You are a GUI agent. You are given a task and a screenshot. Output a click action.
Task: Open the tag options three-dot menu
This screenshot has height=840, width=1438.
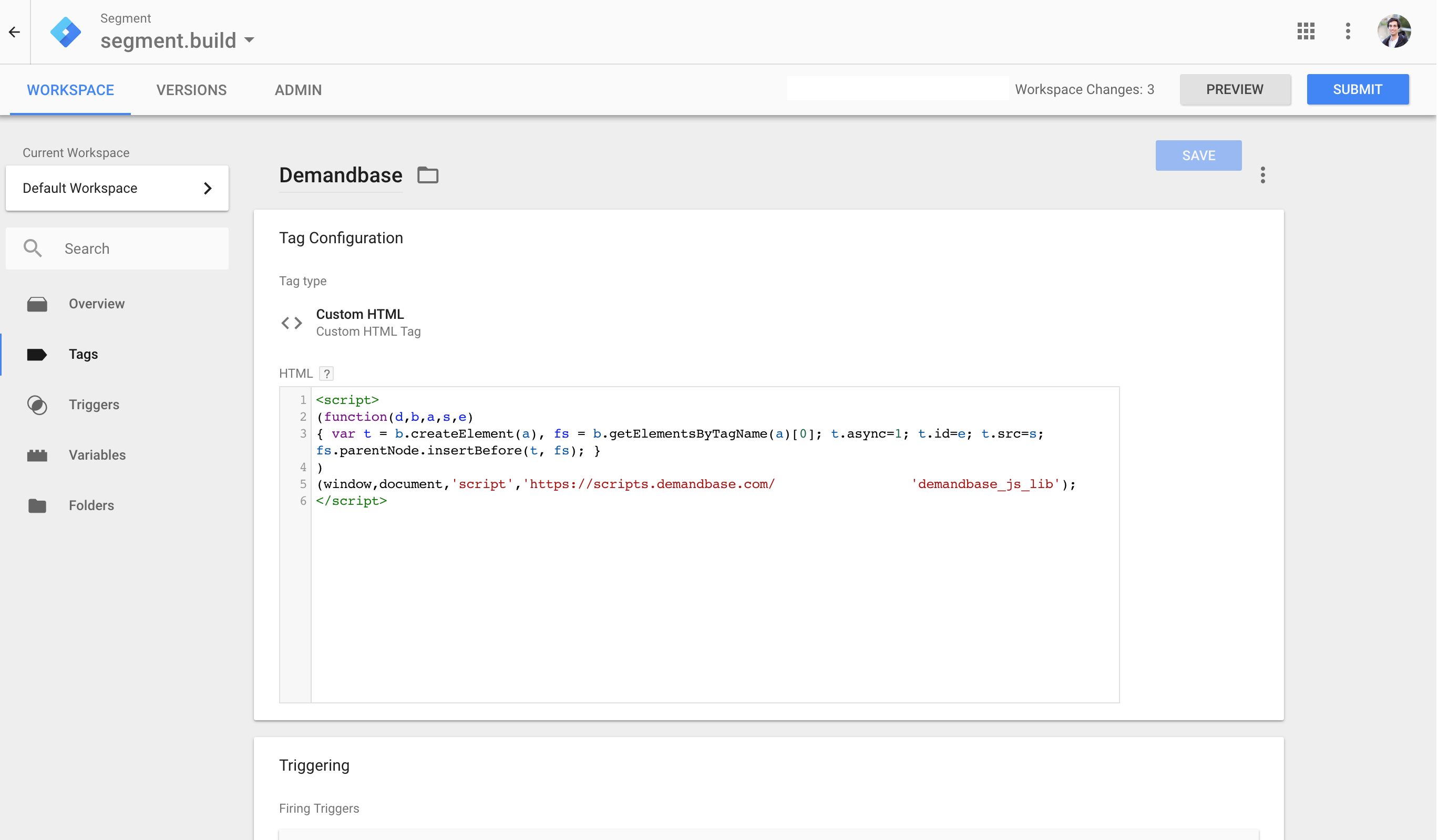(1264, 175)
